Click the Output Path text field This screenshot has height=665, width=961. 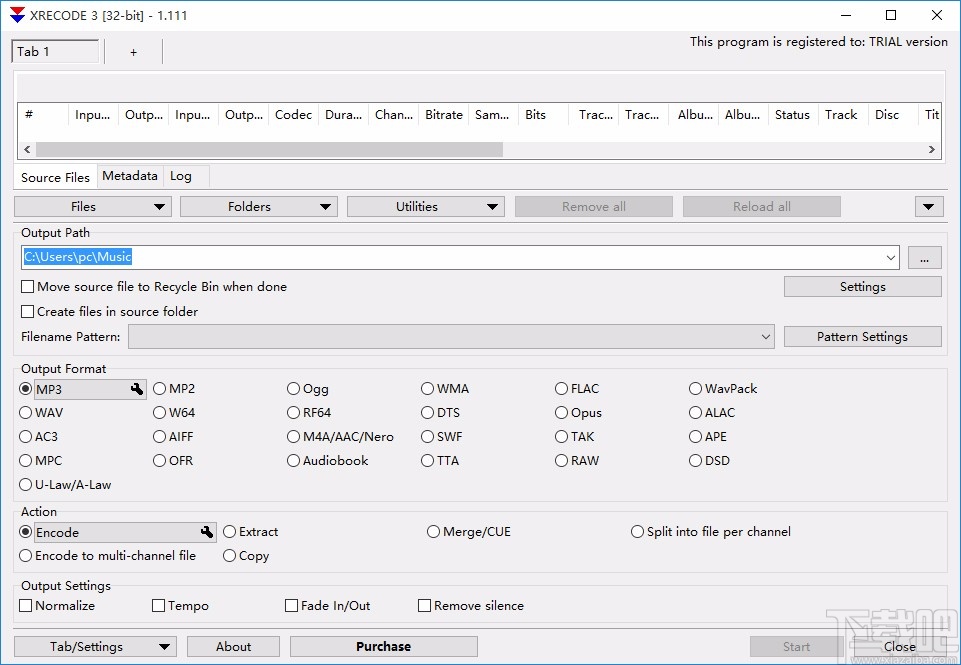(450, 258)
